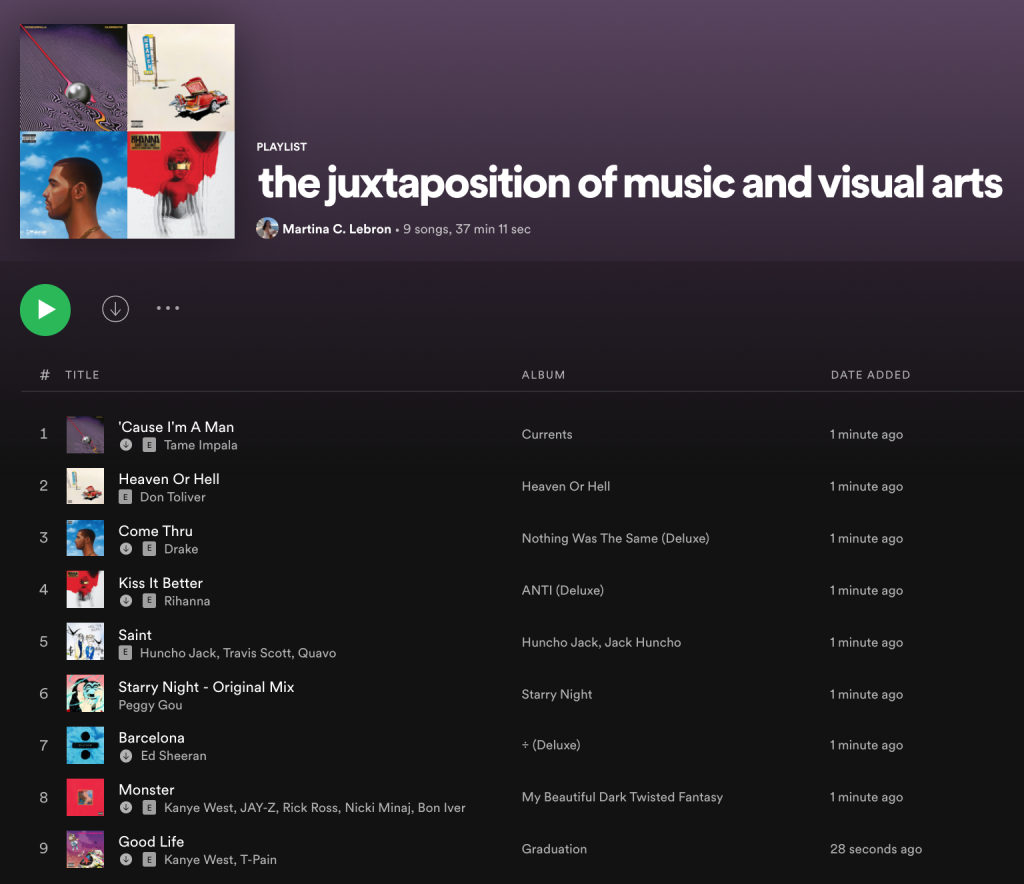Open artist Ed Sheeran
The image size is (1024, 884).
pos(174,755)
